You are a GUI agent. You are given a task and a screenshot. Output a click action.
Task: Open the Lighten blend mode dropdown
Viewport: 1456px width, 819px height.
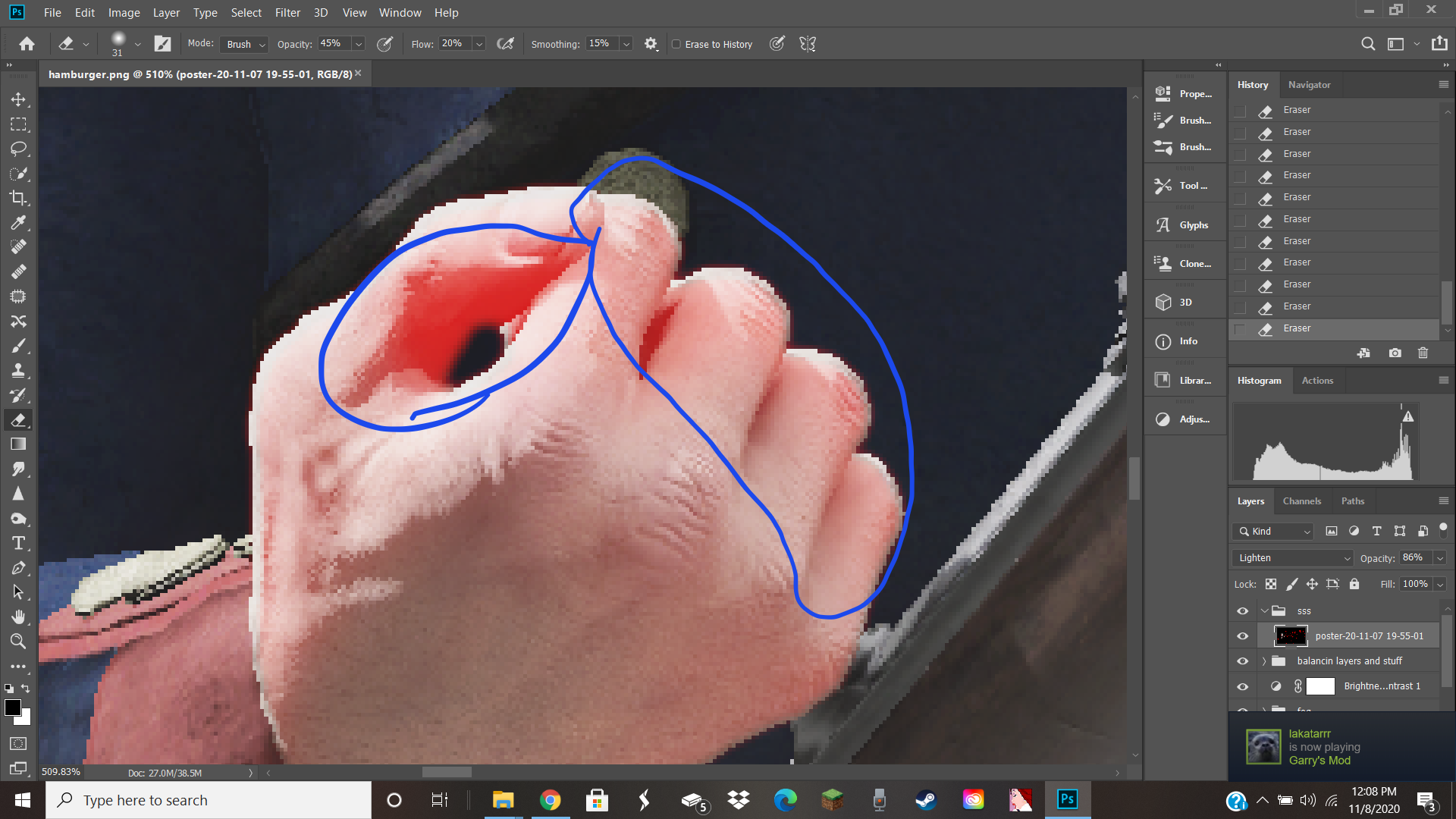[x=1293, y=558]
